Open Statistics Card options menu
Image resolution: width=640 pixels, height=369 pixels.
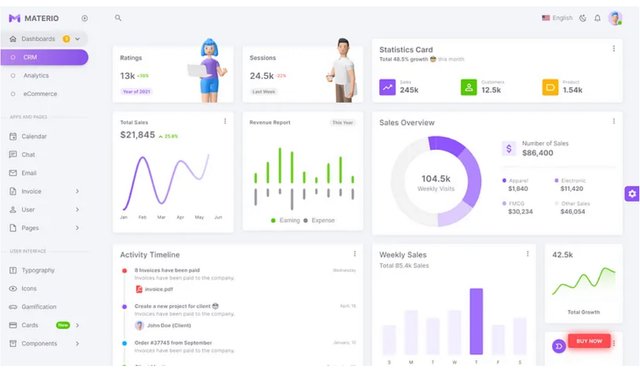[x=613, y=49]
